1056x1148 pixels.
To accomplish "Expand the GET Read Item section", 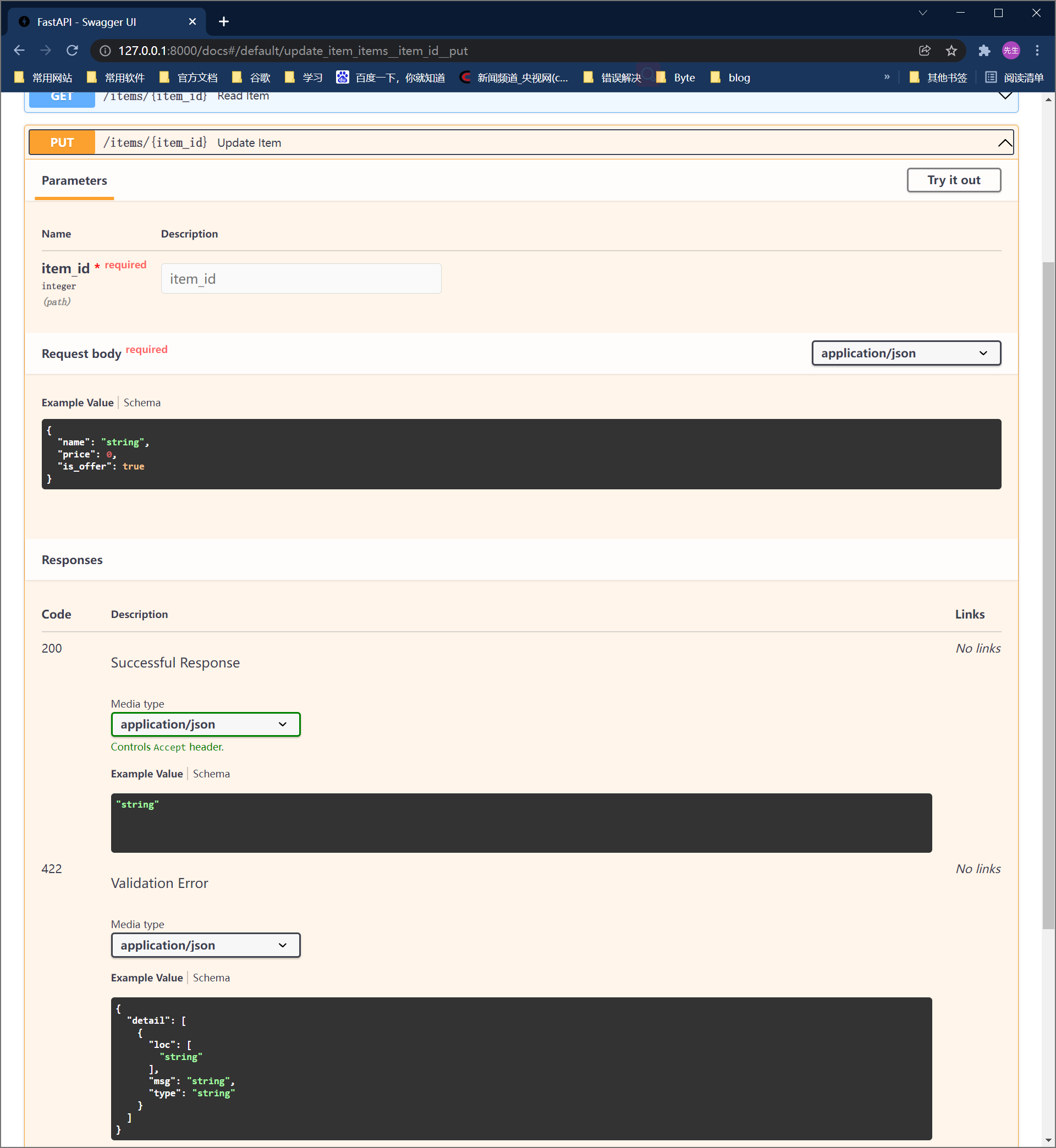I will (x=1004, y=96).
